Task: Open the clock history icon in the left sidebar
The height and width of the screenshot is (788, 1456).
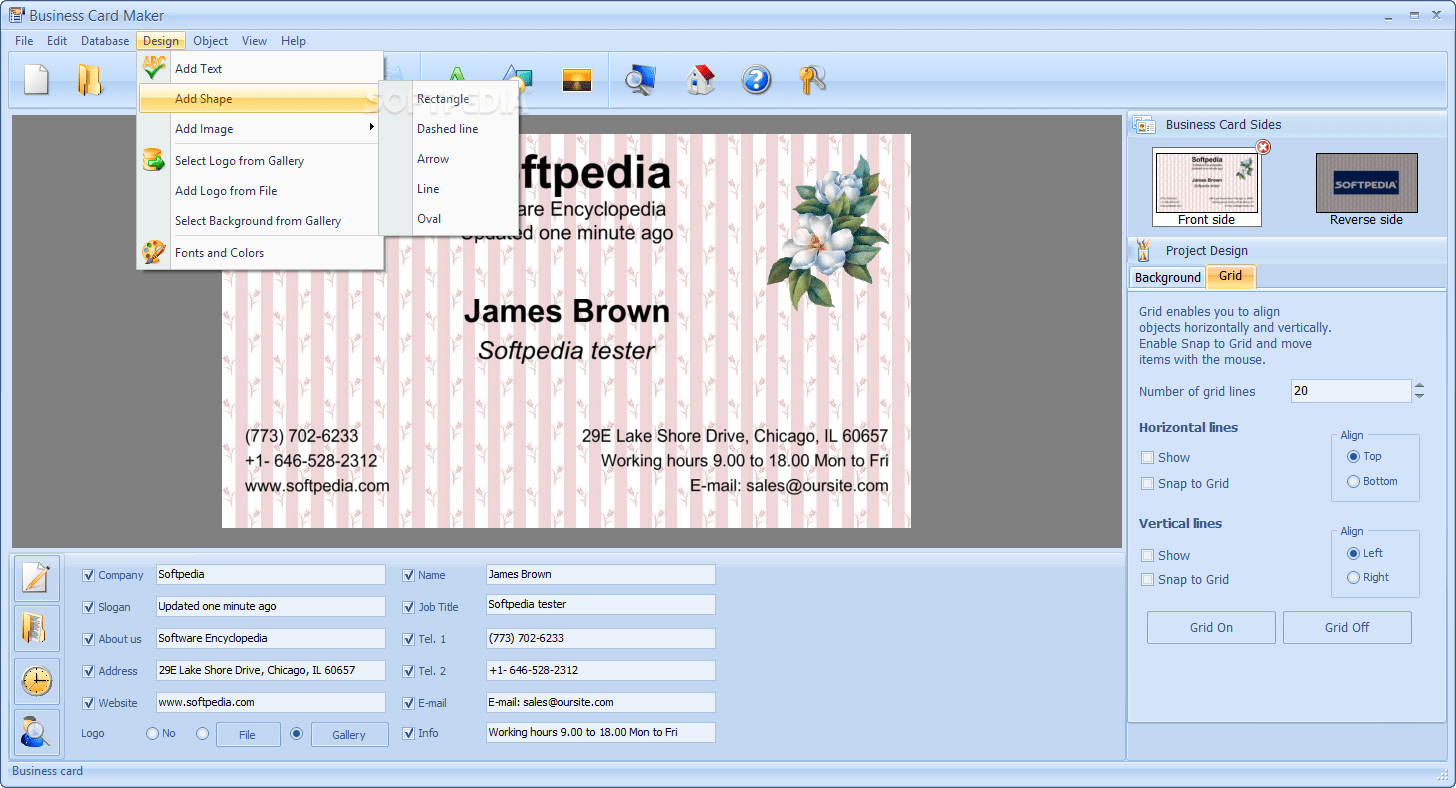Action: [36, 681]
